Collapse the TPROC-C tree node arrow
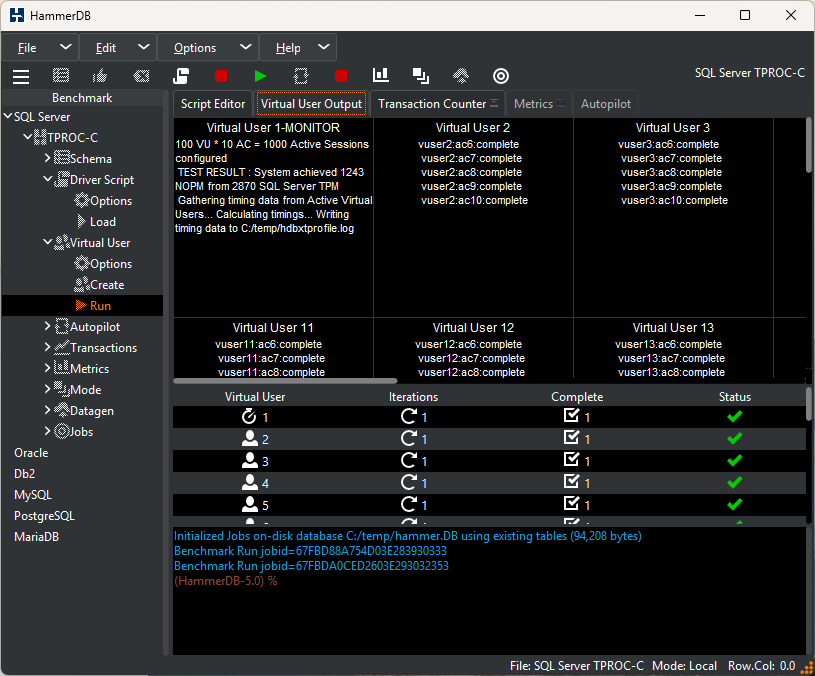The height and width of the screenshot is (676, 815). point(28,137)
